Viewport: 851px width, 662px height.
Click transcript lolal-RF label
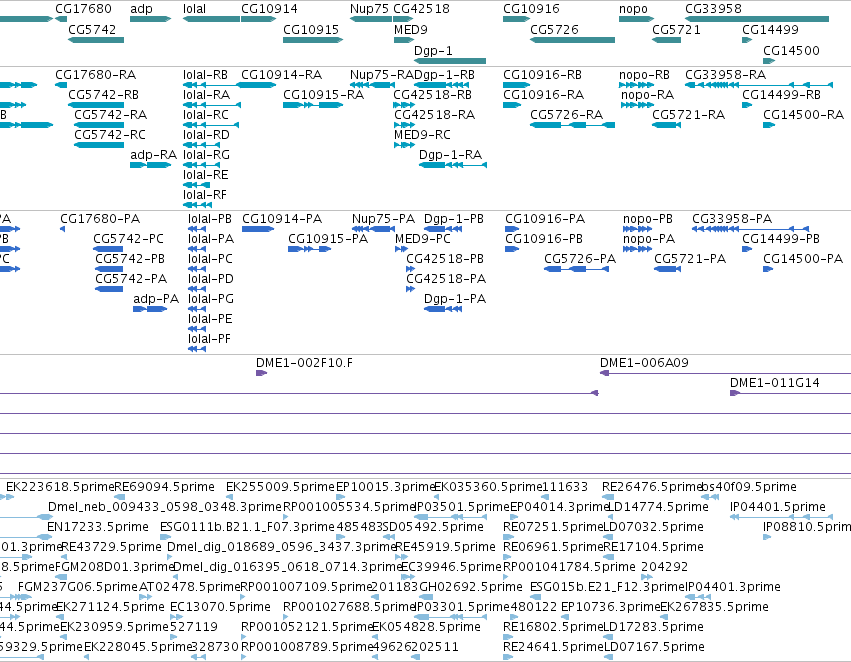[x=205, y=194]
